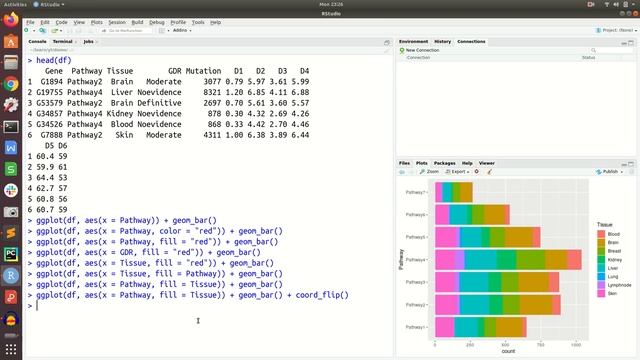Click the workspace panes grid icon
This screenshot has height=360, width=640.
(x=162, y=31)
